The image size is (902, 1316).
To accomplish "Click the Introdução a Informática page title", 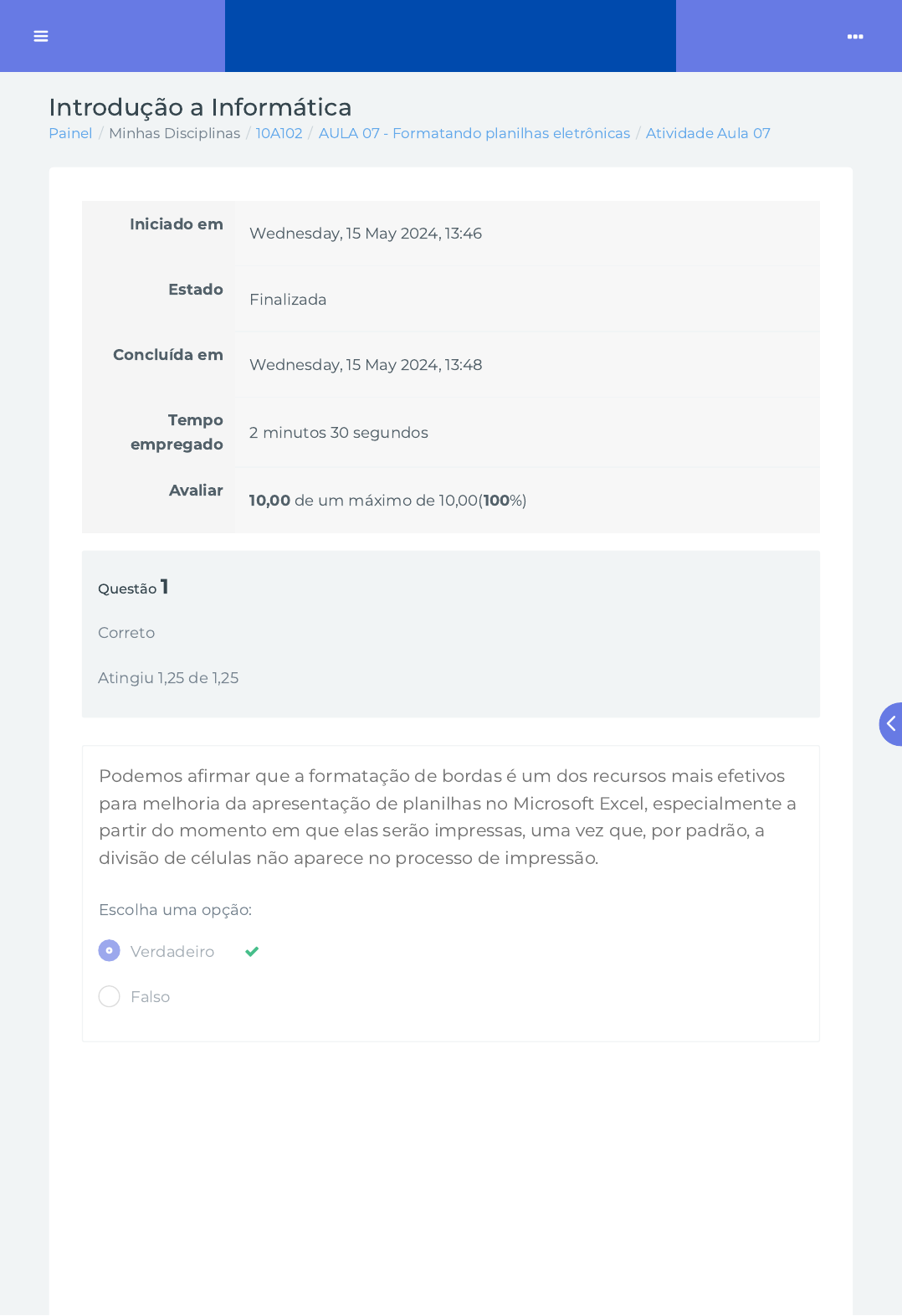I will [x=200, y=107].
